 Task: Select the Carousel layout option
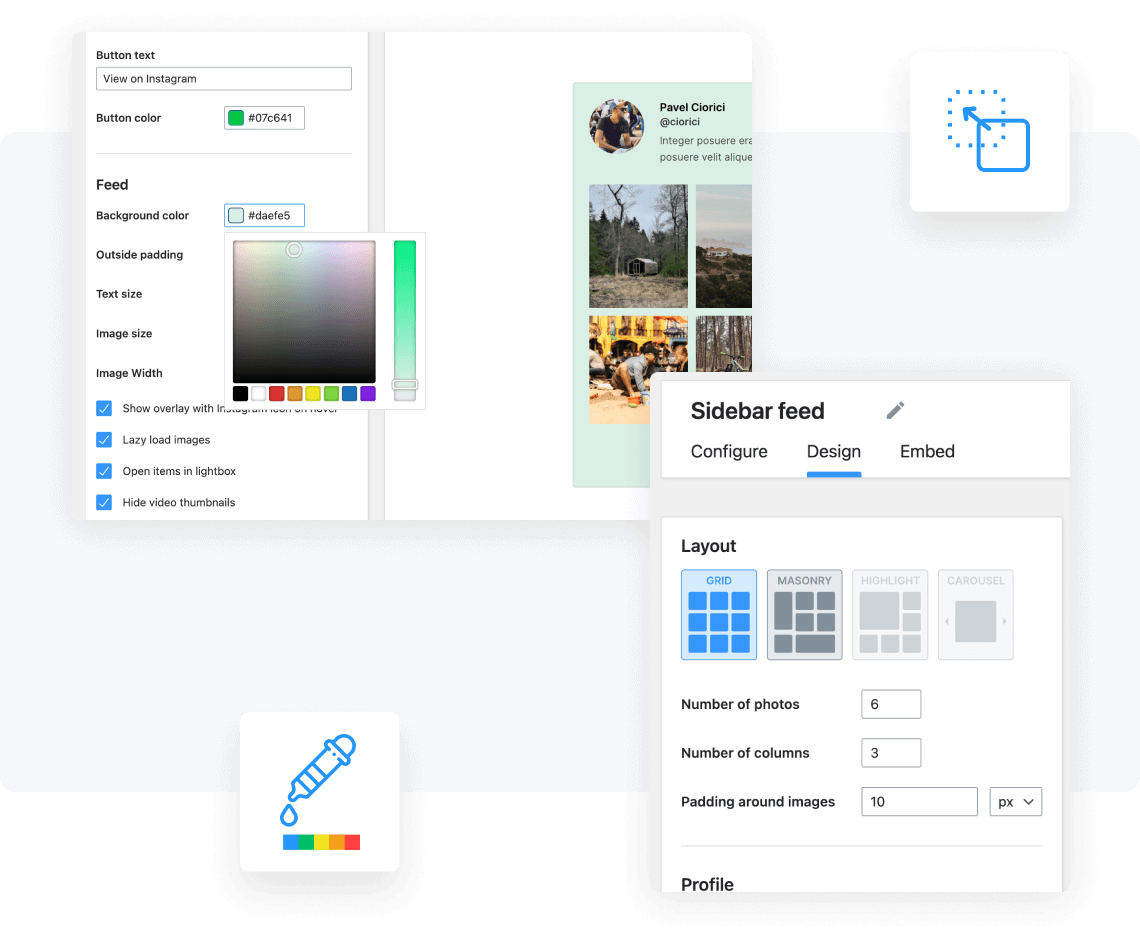tap(975, 614)
